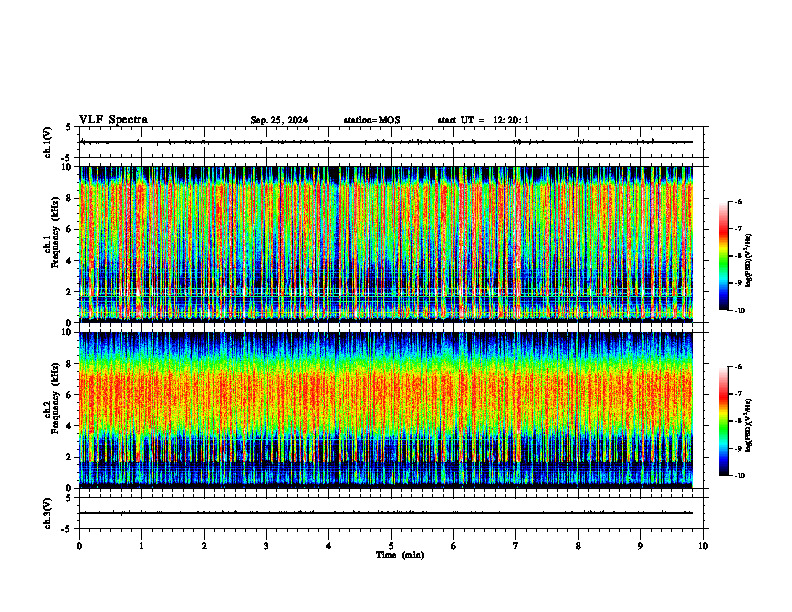Click the "ch.1(V)" waveform axis label
Image resolution: width=792 pixels, height=612 pixels.
click(x=47, y=142)
